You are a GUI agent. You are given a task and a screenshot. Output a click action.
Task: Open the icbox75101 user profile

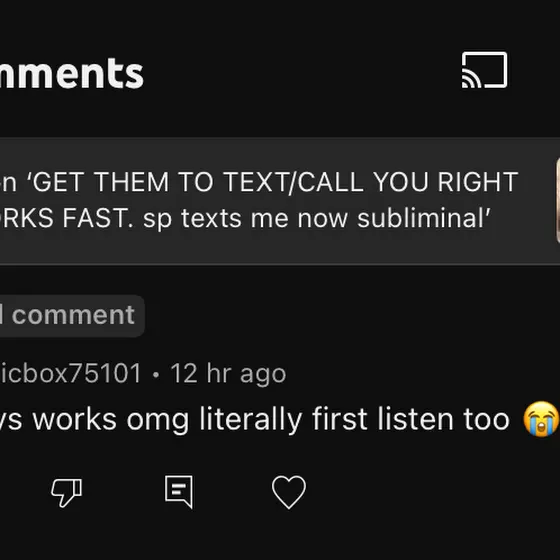pyautogui.click(x=70, y=374)
